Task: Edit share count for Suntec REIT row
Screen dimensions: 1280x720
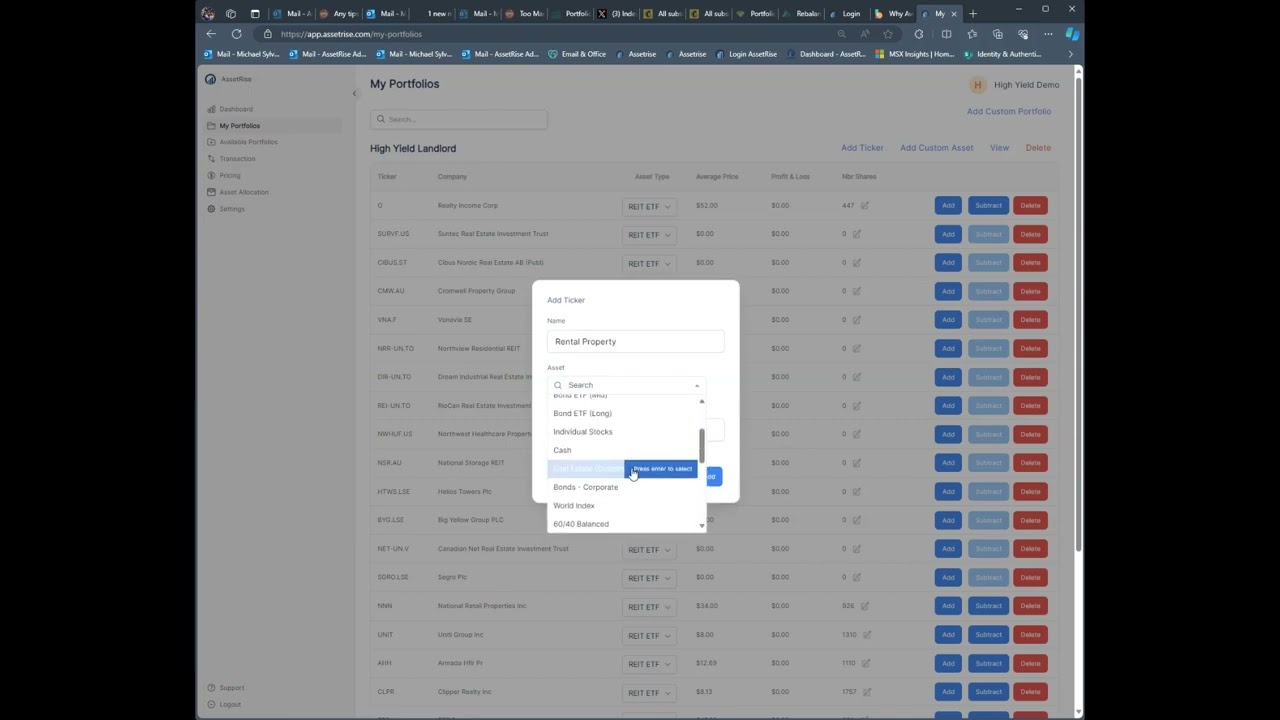Action: 858,234
